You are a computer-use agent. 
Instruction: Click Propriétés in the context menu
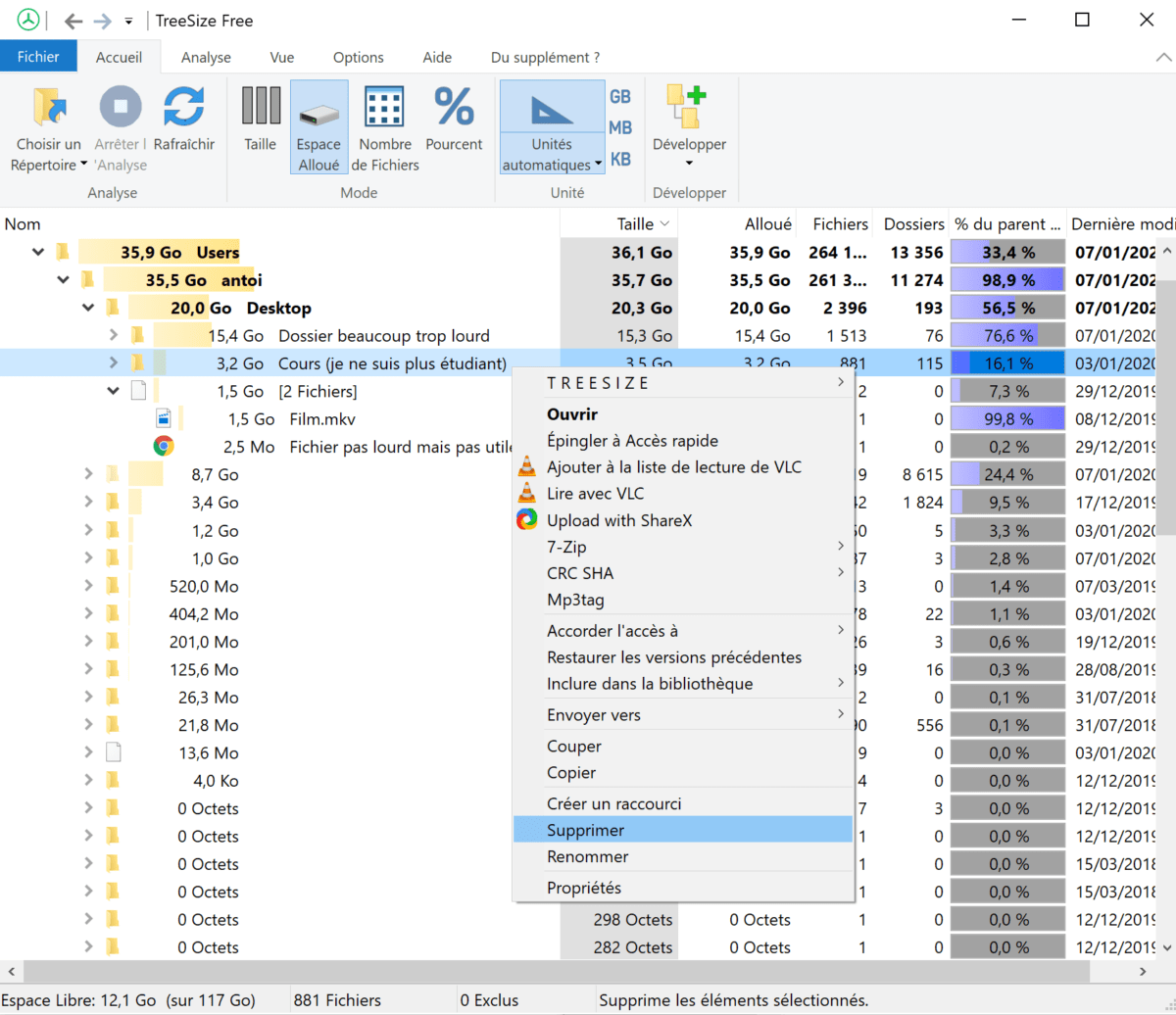pos(583,888)
